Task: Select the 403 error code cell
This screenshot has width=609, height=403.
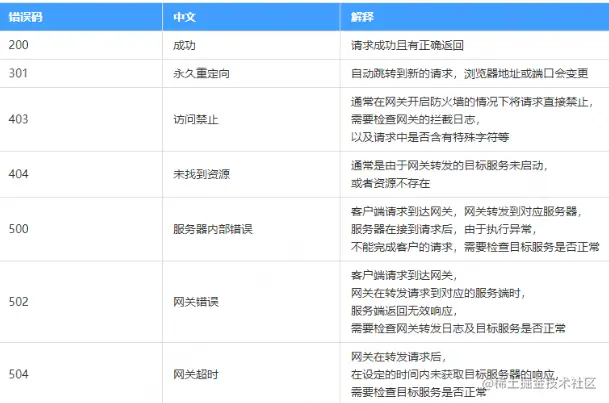Action: 81,119
